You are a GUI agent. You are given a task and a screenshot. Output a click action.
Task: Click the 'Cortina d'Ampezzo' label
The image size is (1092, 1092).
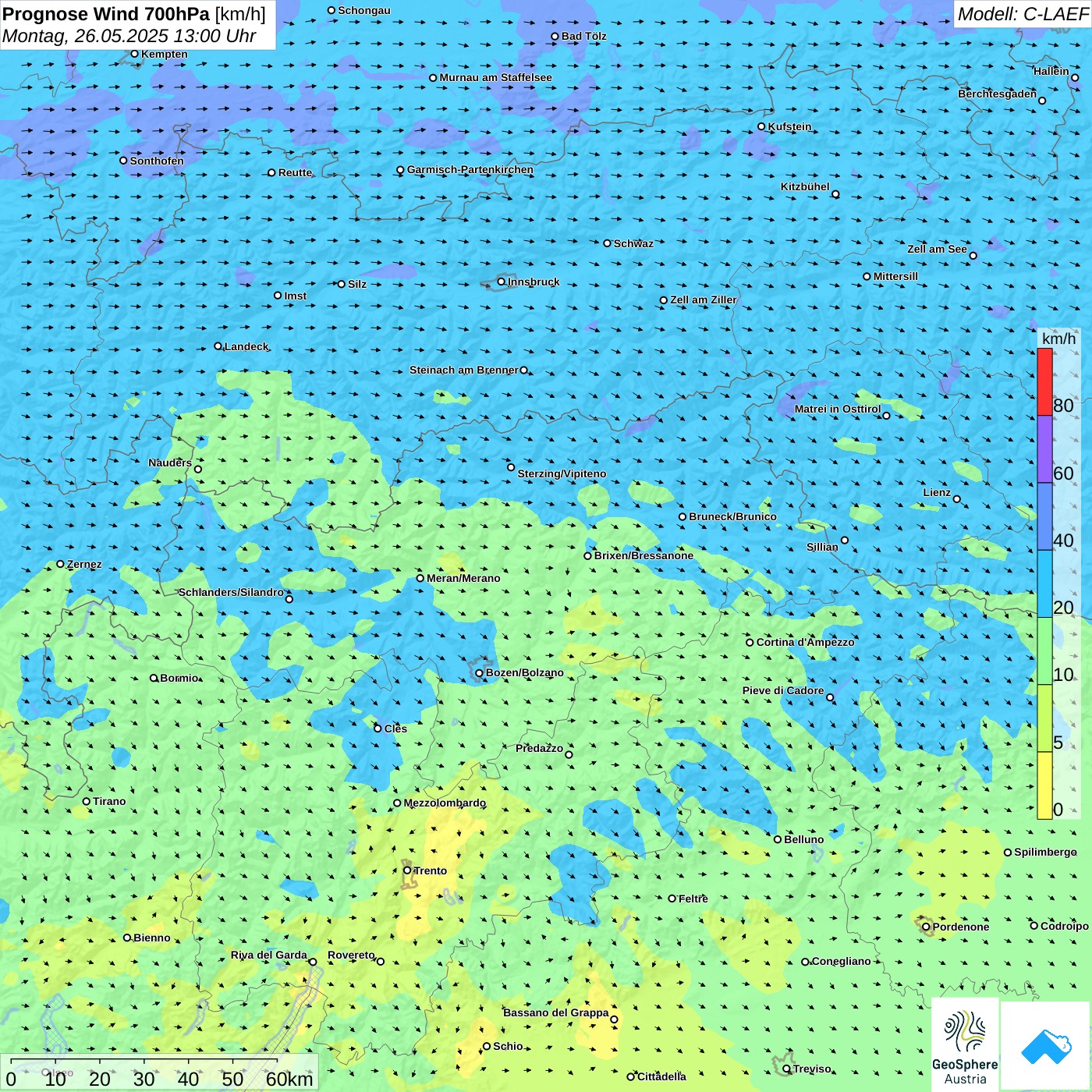click(805, 642)
